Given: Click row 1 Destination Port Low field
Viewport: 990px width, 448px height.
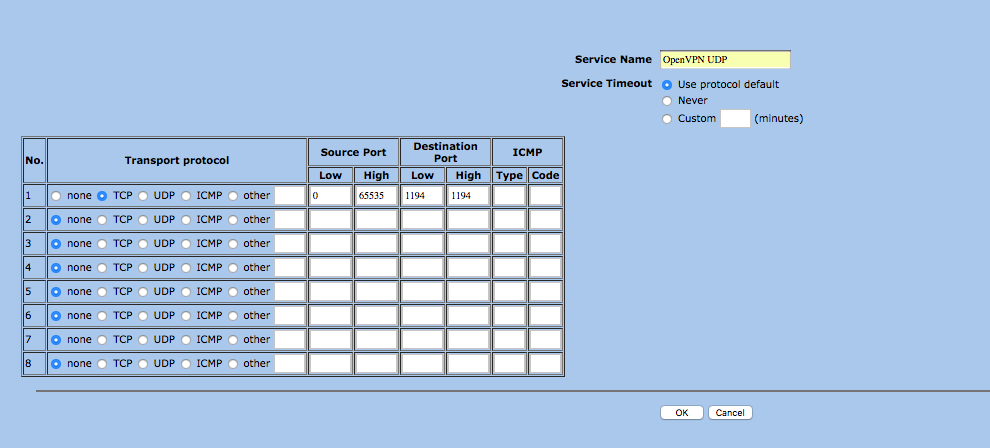Looking at the screenshot, I should (422, 196).
